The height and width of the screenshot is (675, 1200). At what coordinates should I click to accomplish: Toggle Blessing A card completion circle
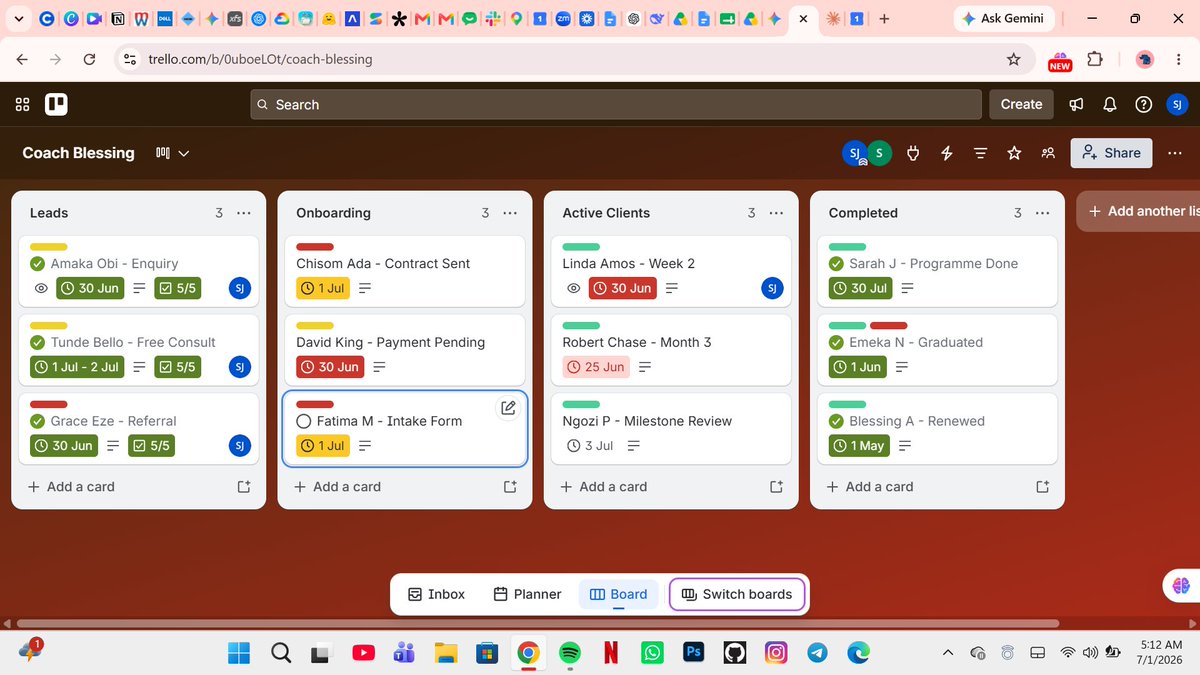(837, 421)
